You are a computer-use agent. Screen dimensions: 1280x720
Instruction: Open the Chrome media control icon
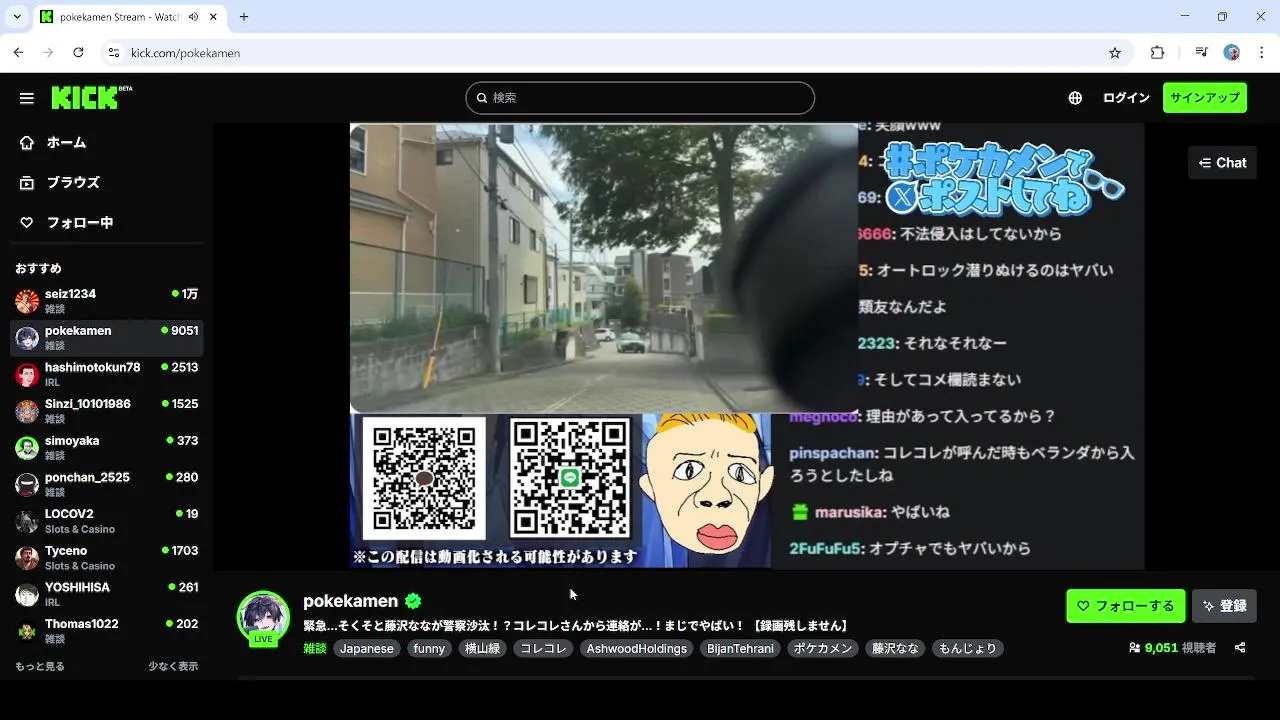[x=1201, y=53]
